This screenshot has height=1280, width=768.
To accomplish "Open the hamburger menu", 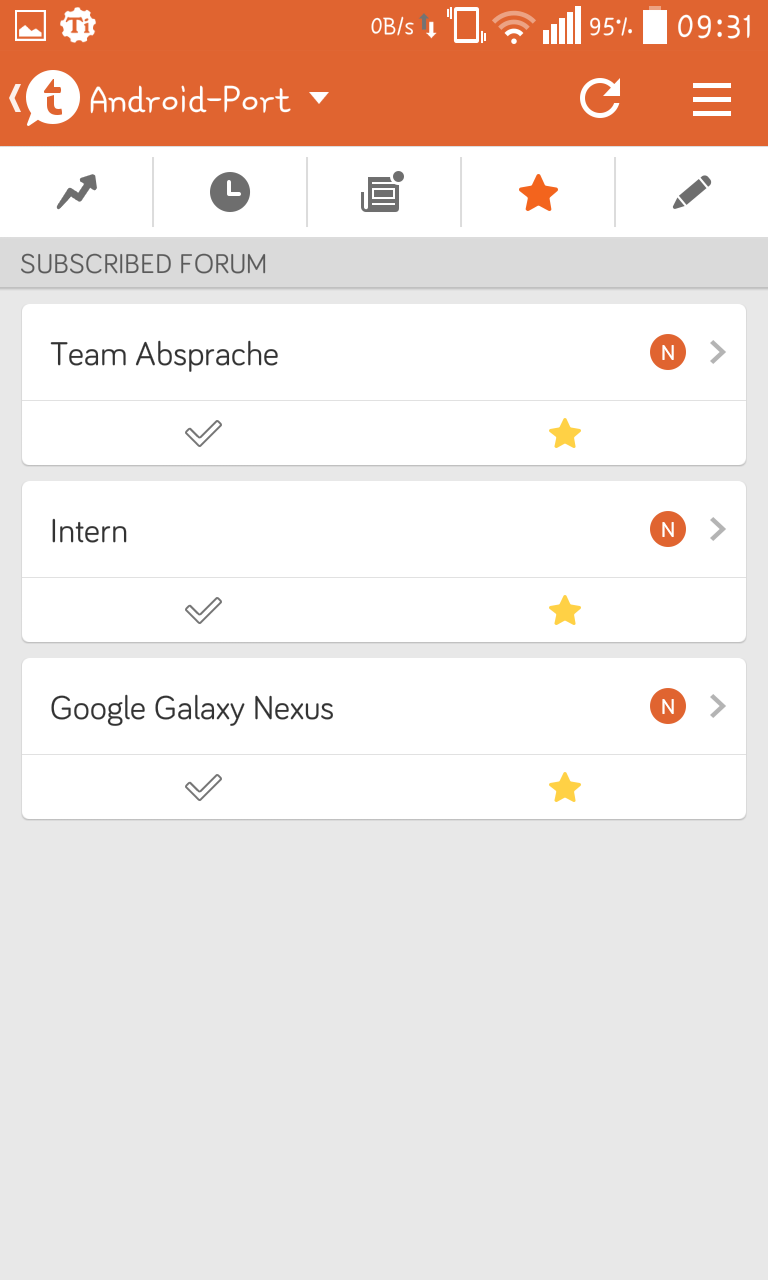I will (x=711, y=99).
